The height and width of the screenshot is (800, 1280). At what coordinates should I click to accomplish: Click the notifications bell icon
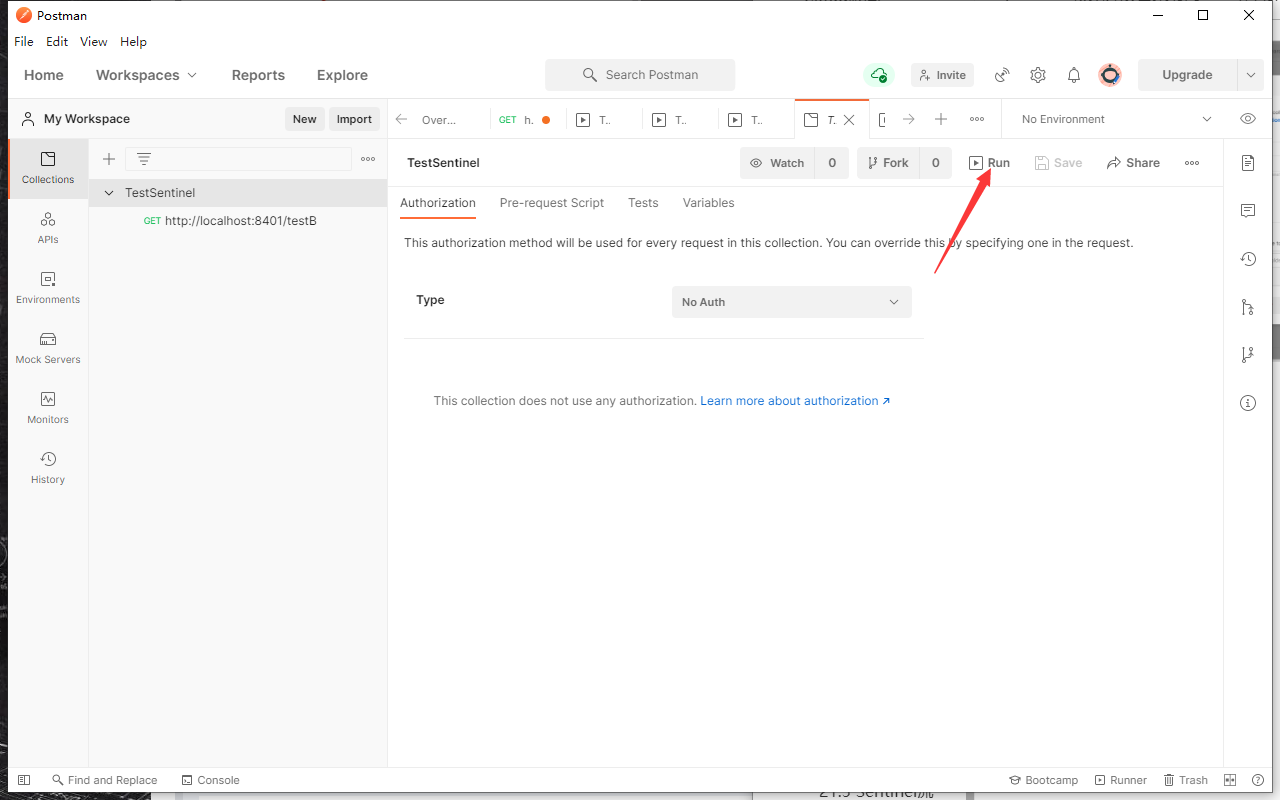pos(1074,75)
